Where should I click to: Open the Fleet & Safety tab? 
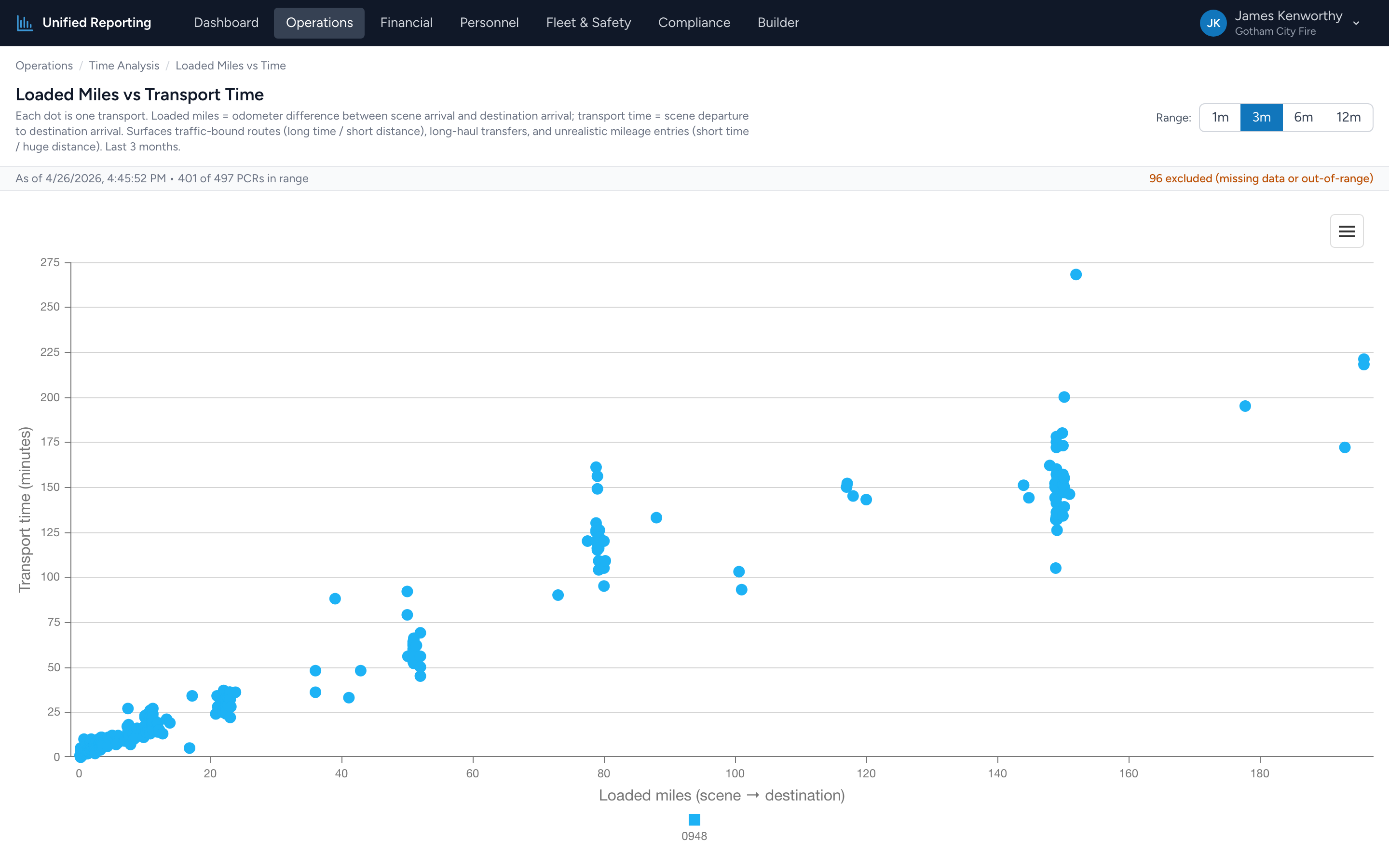[x=588, y=23]
